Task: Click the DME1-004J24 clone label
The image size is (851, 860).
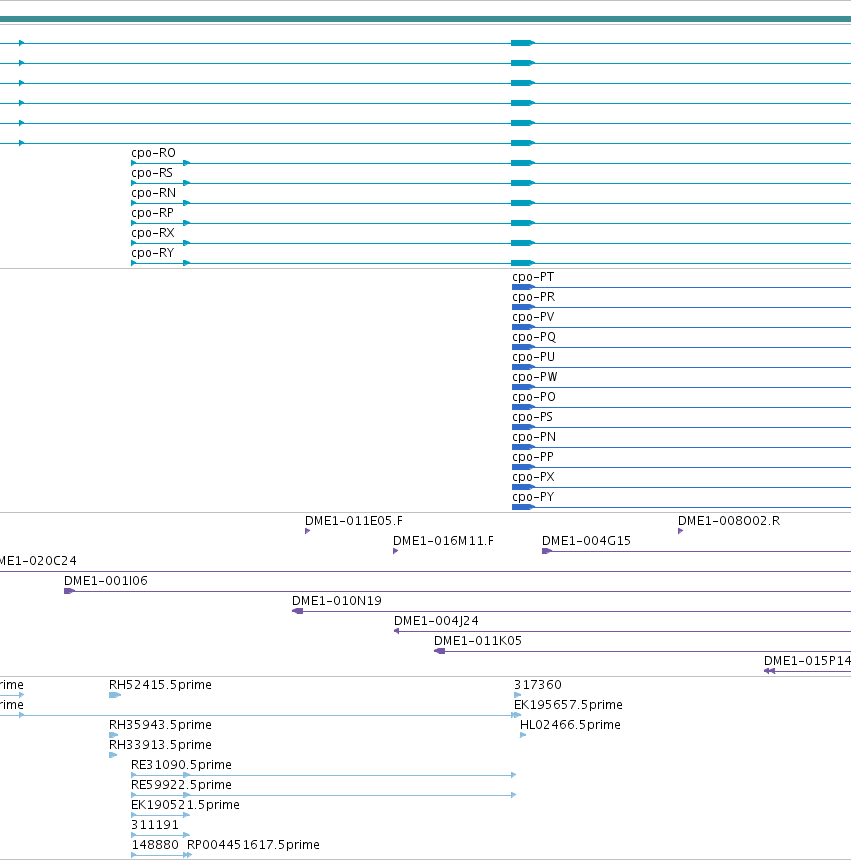Action: click(436, 621)
